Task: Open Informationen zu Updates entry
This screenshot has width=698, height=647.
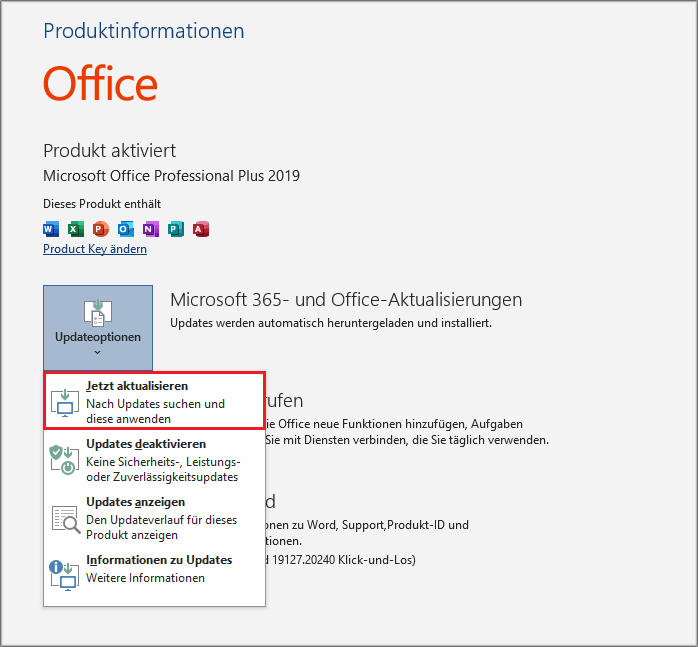Action: click(x=154, y=574)
